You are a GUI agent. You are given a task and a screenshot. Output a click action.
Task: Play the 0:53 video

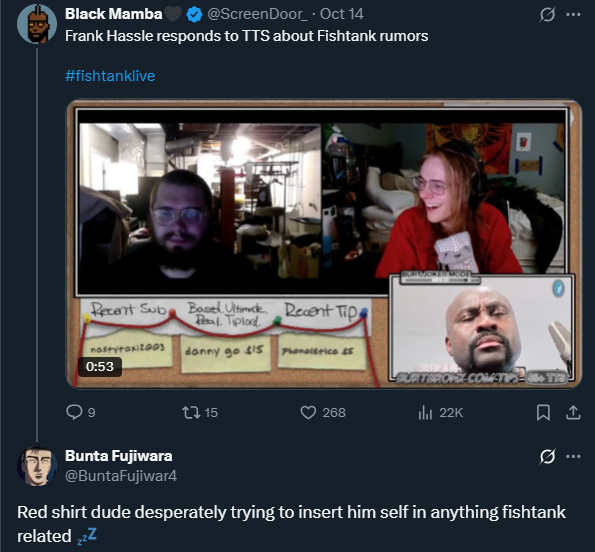coord(324,244)
